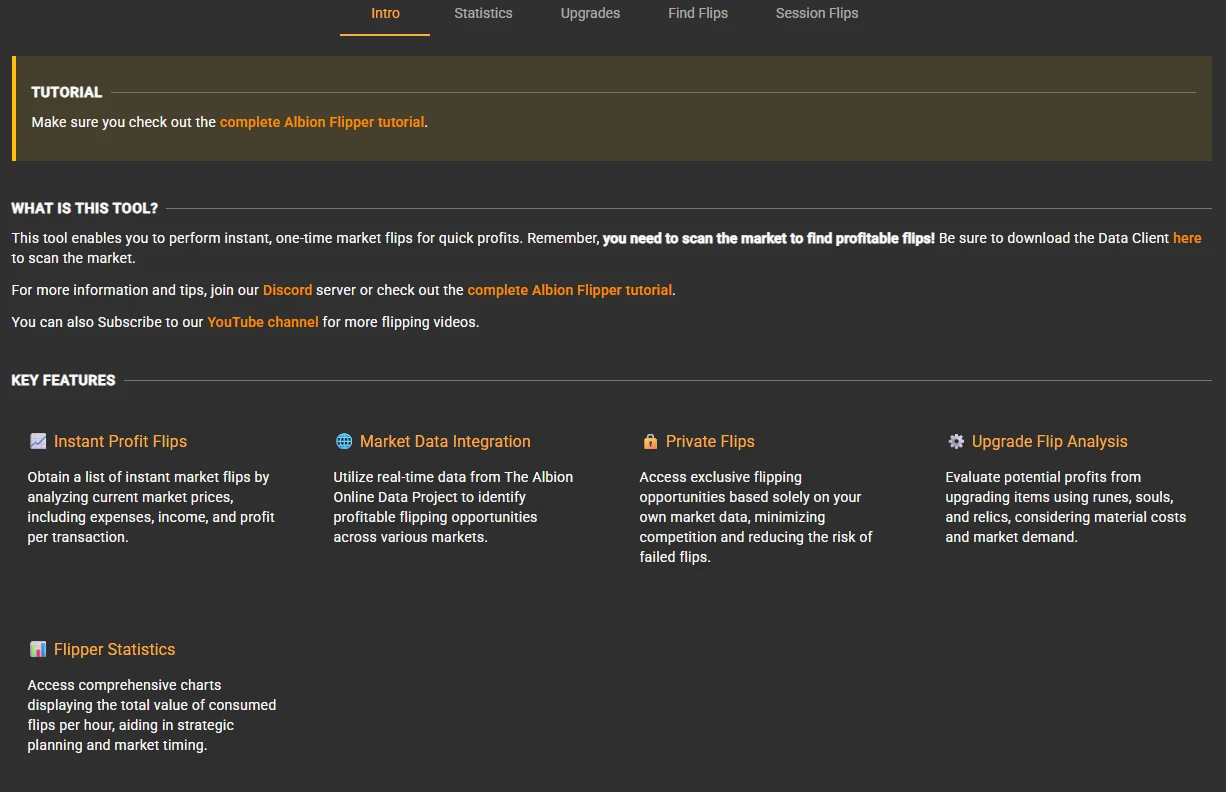1226x792 pixels.
Task: Open the Statistics tab
Action: coord(483,14)
